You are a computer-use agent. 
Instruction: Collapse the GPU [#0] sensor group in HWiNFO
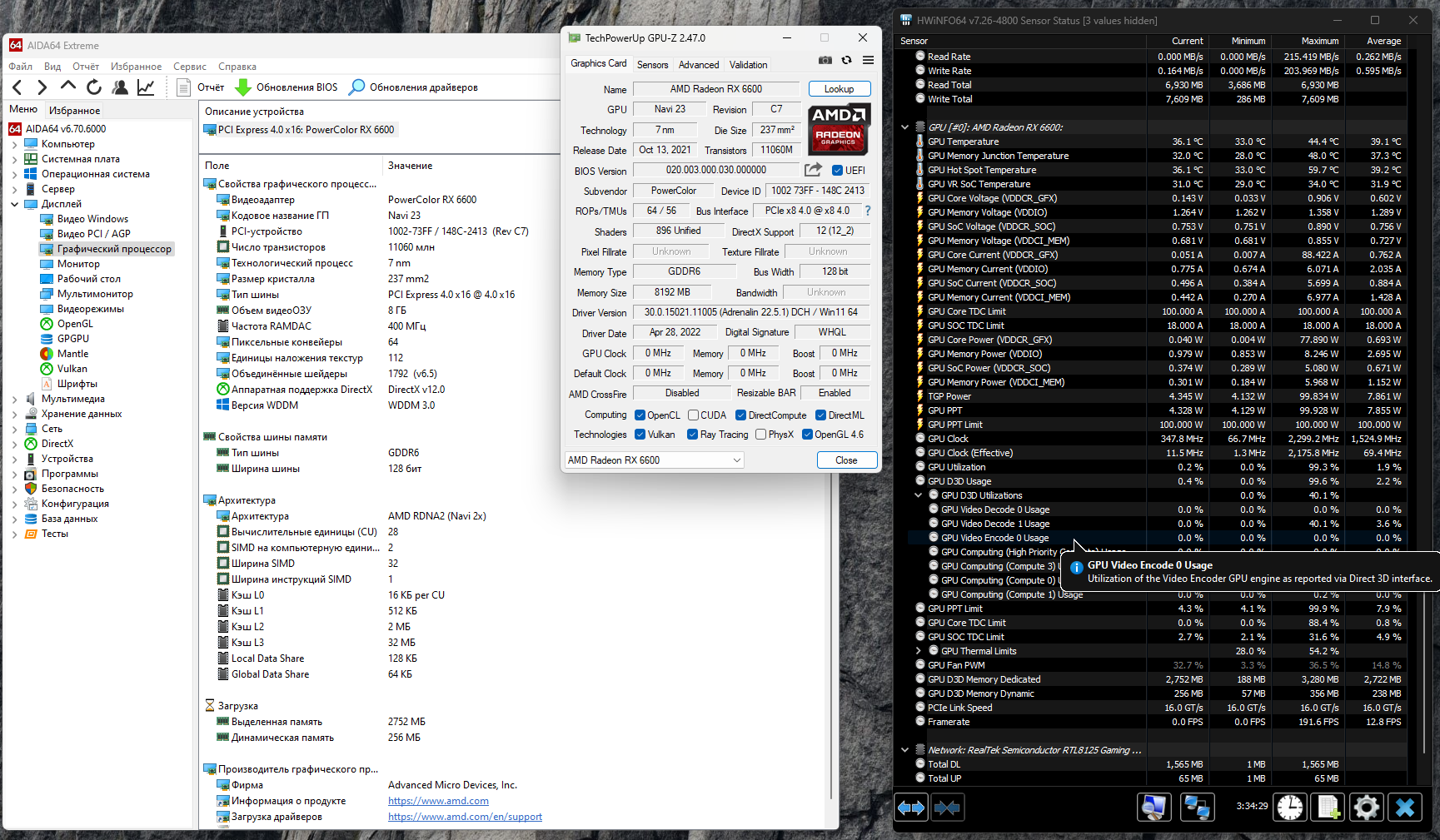click(904, 127)
